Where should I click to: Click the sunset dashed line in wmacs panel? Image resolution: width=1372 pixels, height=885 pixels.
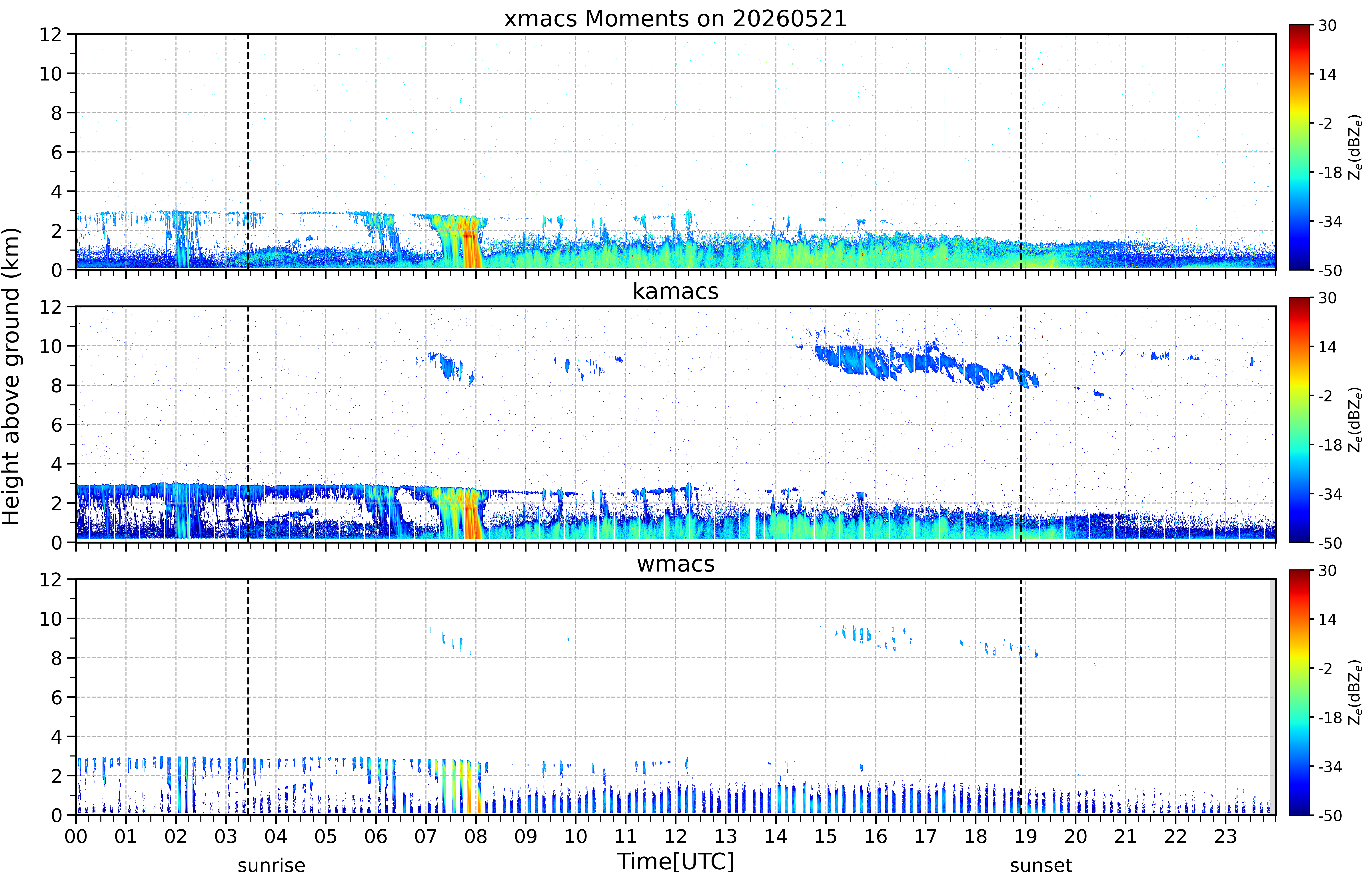(x=1021, y=697)
